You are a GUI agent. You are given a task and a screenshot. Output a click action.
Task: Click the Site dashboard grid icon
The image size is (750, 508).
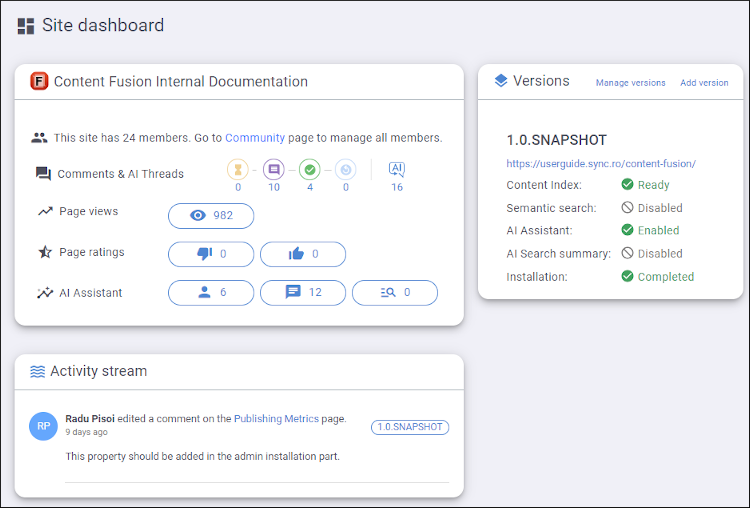pyautogui.click(x=26, y=26)
